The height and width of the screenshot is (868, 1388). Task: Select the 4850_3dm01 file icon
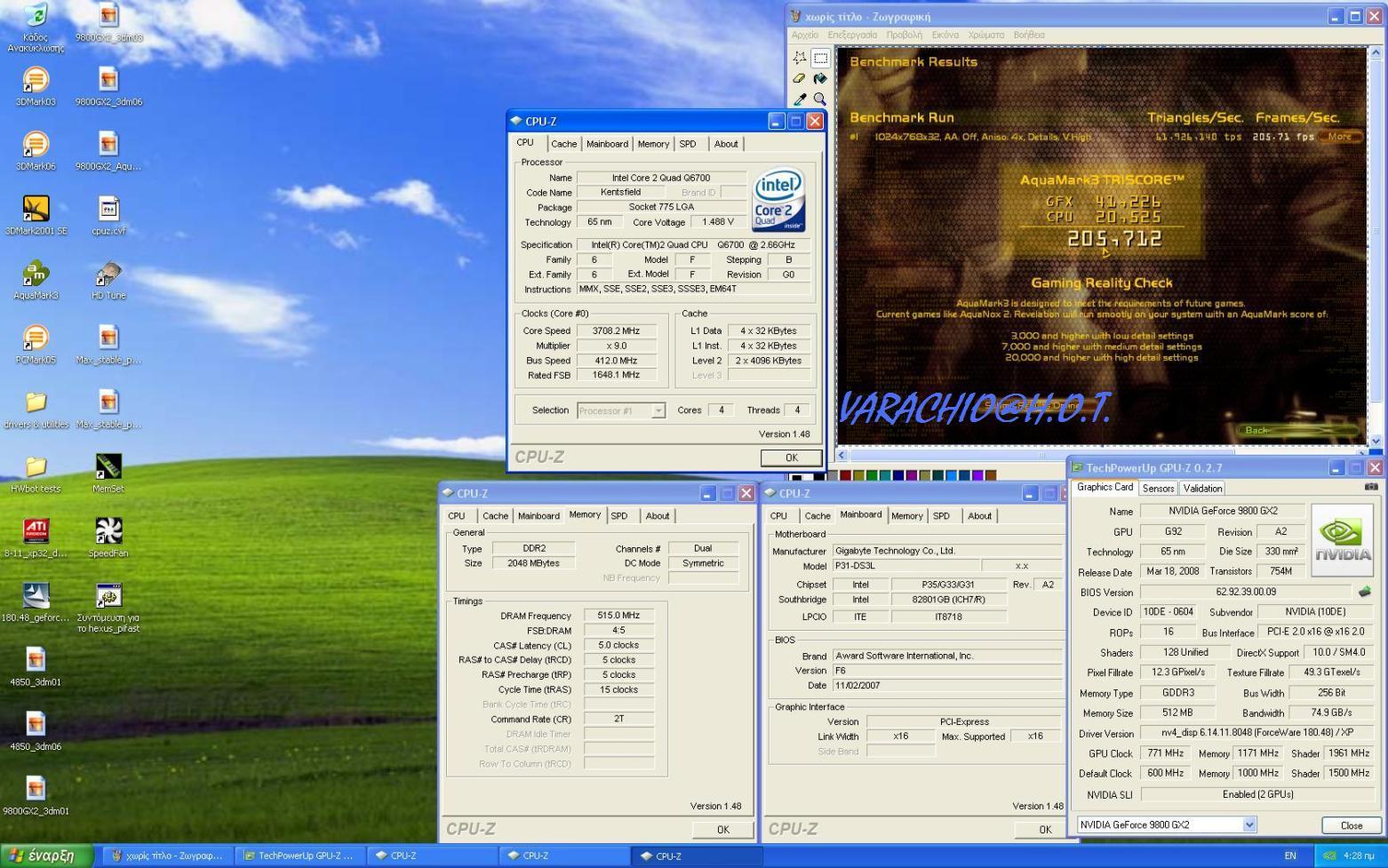pyautogui.click(x=36, y=667)
